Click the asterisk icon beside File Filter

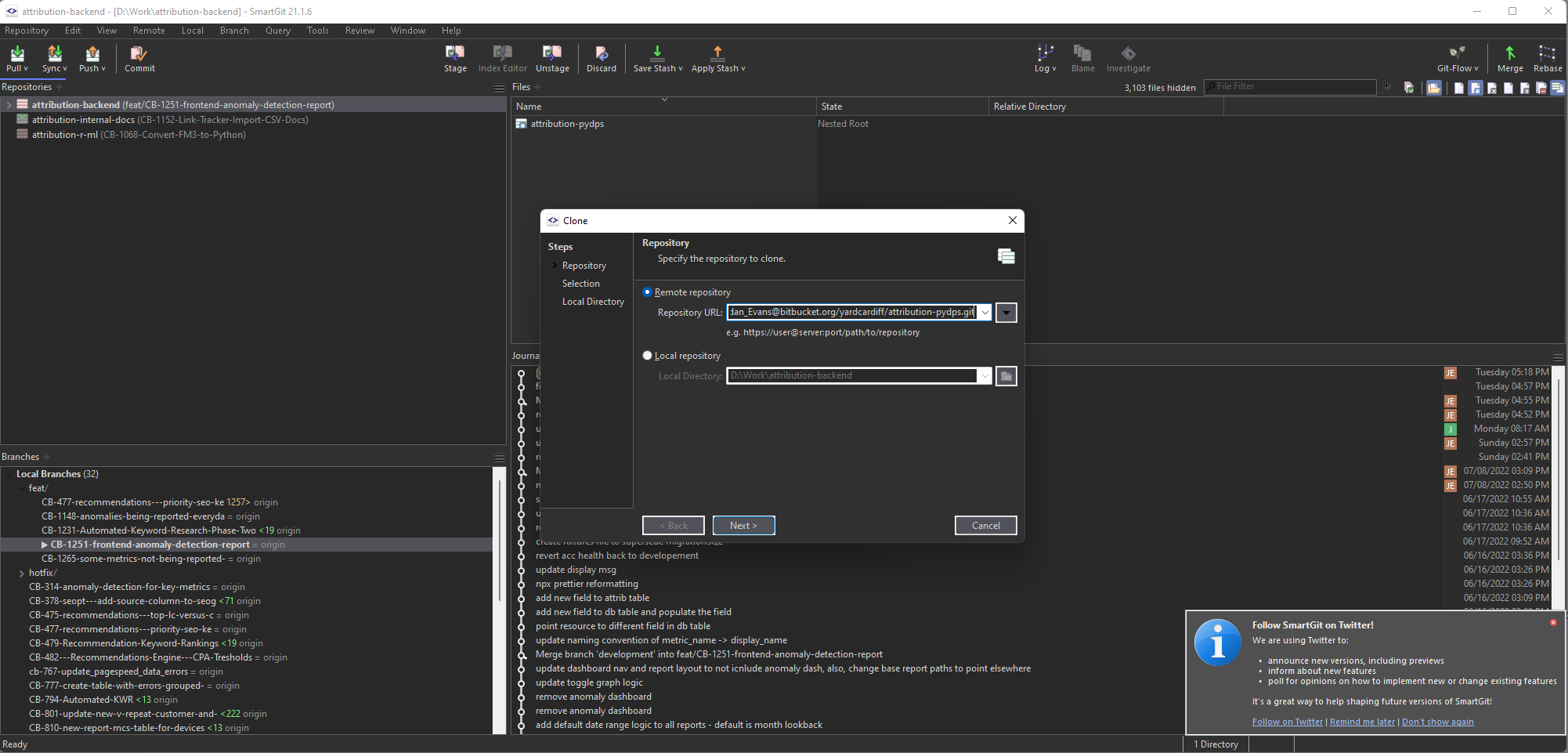click(x=1386, y=87)
